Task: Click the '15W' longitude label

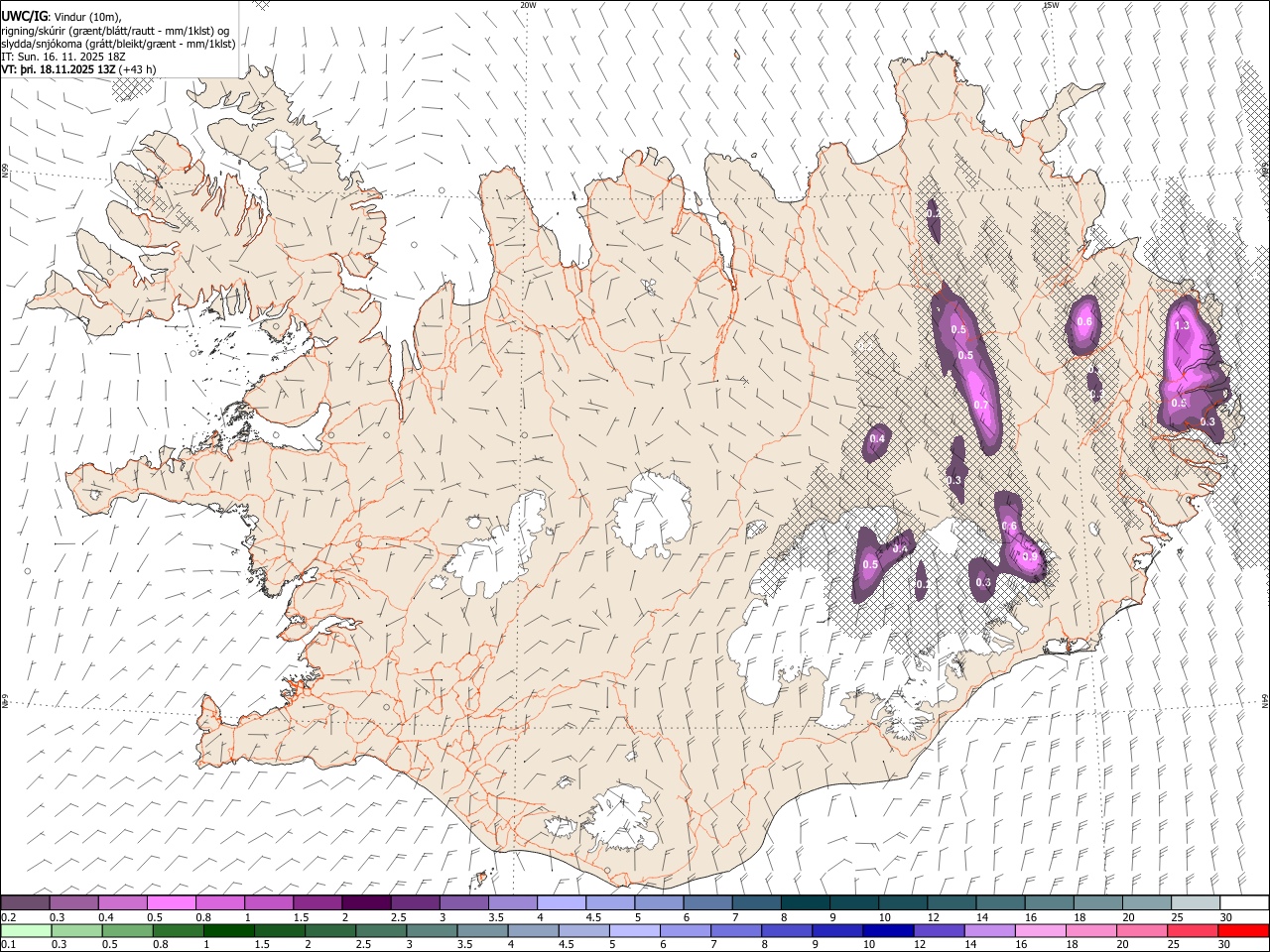Action: [1052, 5]
